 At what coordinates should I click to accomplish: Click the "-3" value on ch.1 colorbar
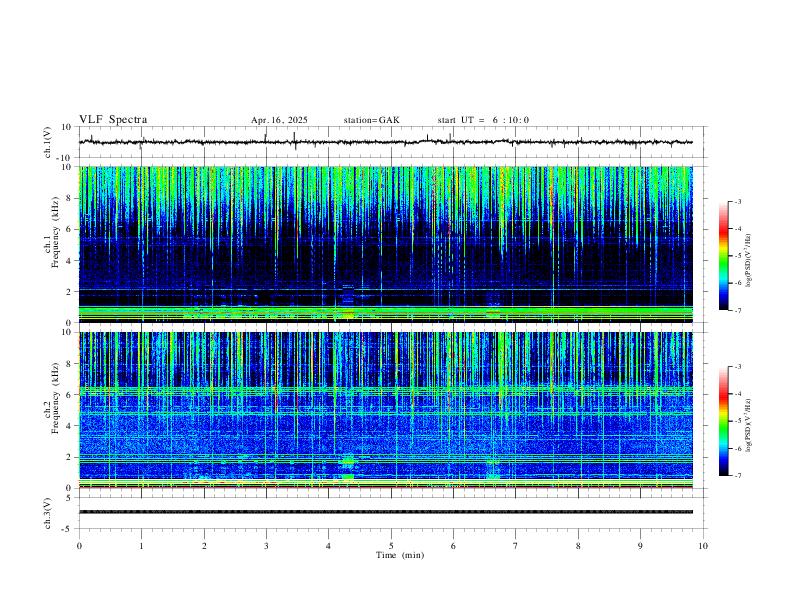pos(737,201)
